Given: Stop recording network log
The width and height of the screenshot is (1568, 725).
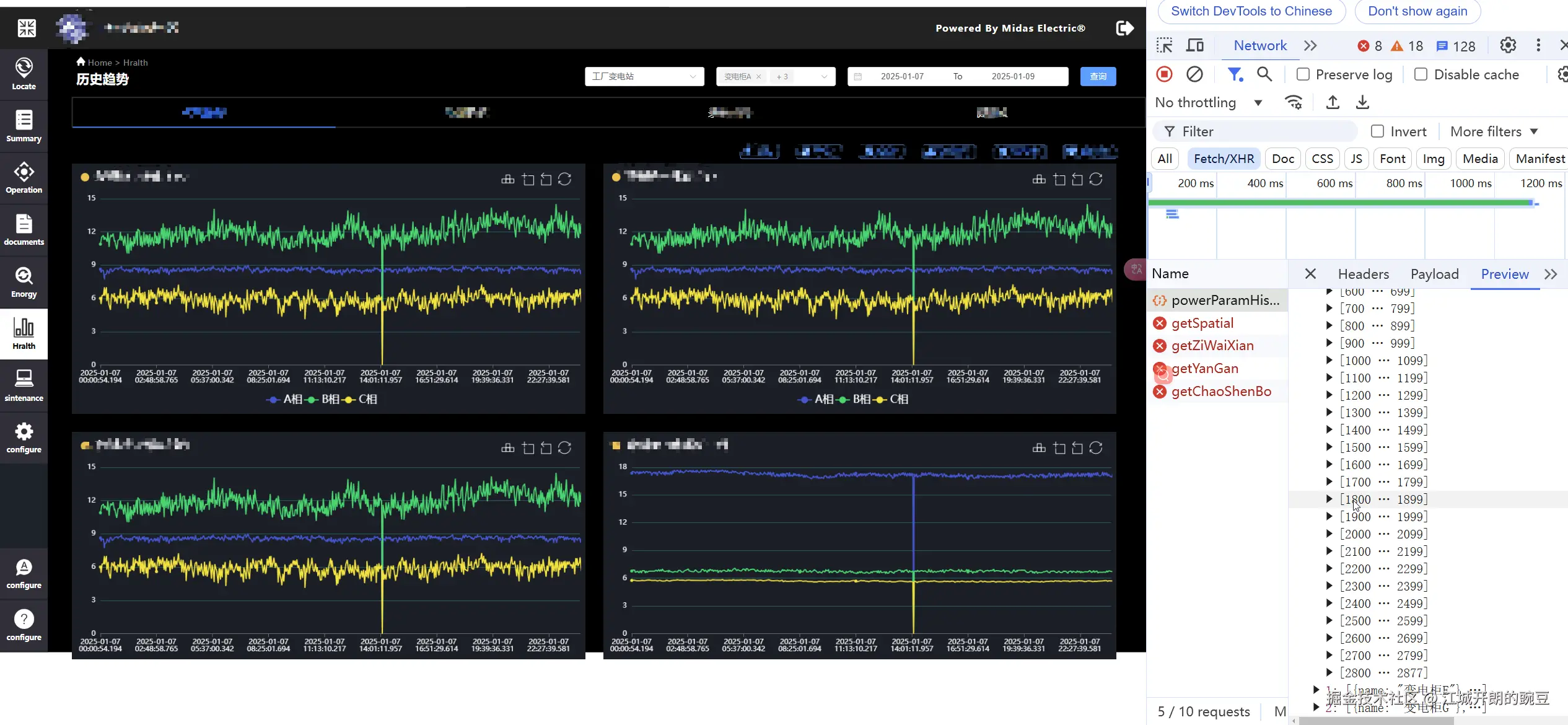Looking at the screenshot, I should click(x=1165, y=74).
